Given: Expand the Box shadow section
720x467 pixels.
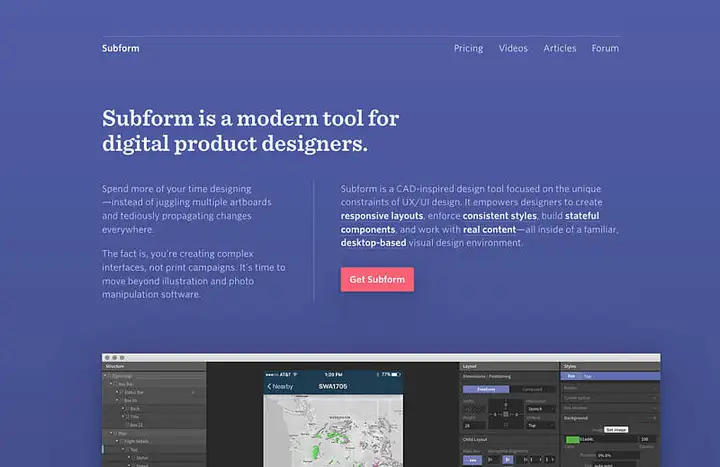Looking at the screenshot, I should pos(611,408).
